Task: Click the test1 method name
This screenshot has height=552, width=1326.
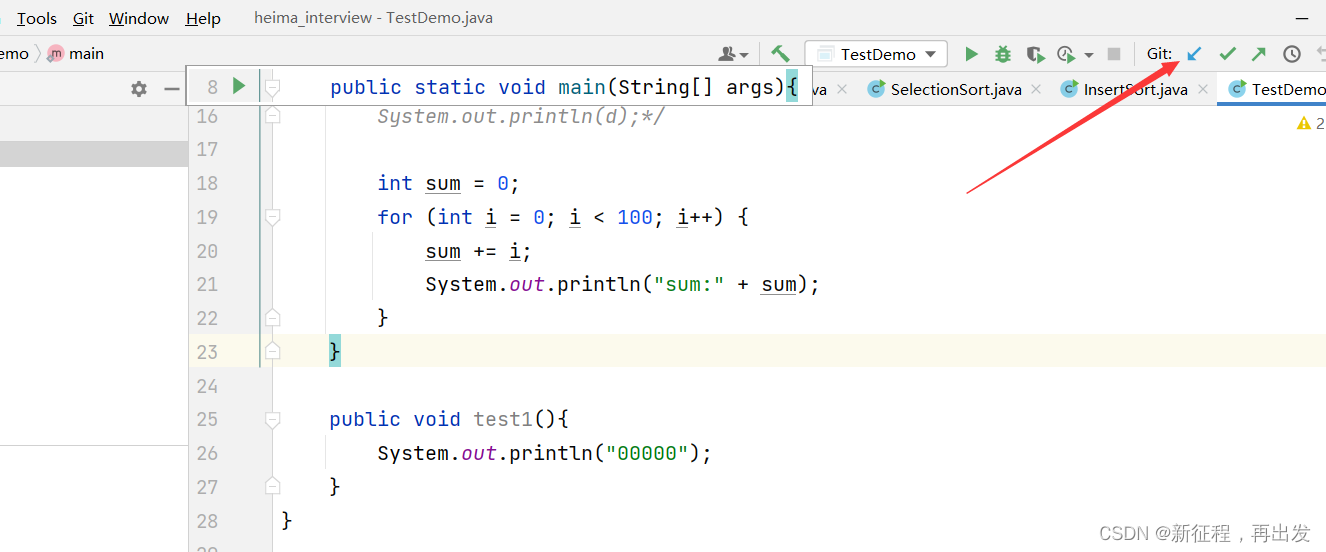Action: [503, 420]
